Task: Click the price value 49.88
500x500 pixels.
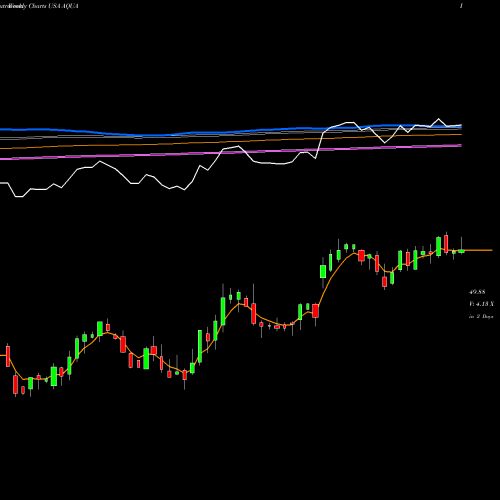Action: [477, 292]
